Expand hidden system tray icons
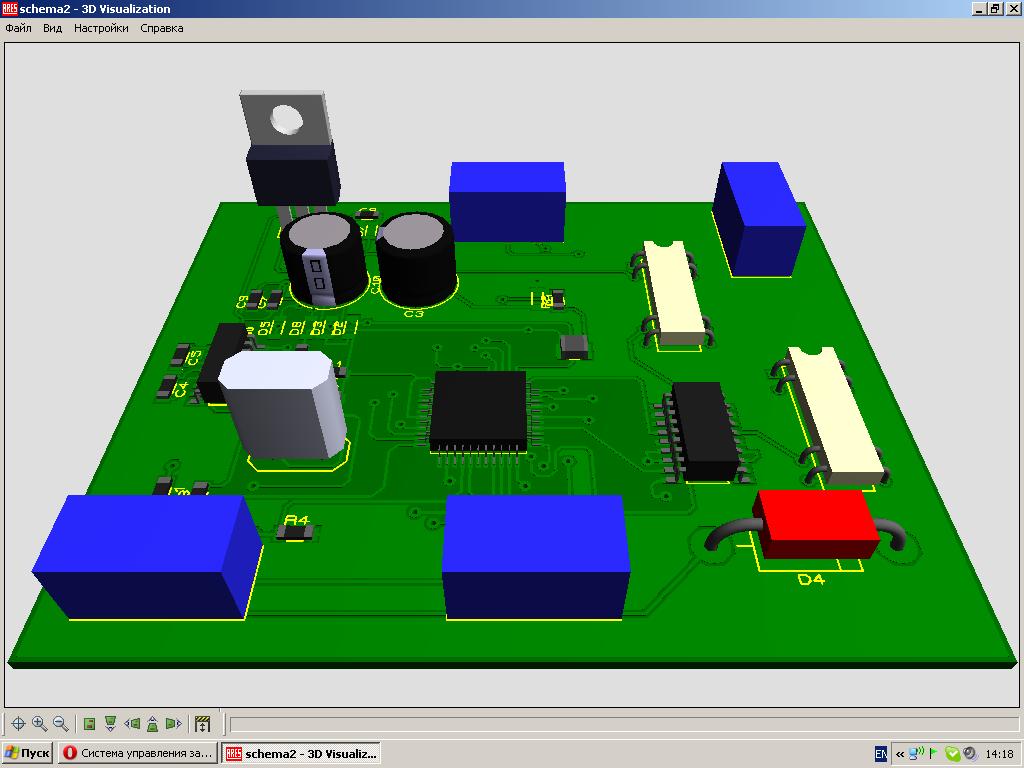This screenshot has height=768, width=1024. pyautogui.click(x=900, y=754)
